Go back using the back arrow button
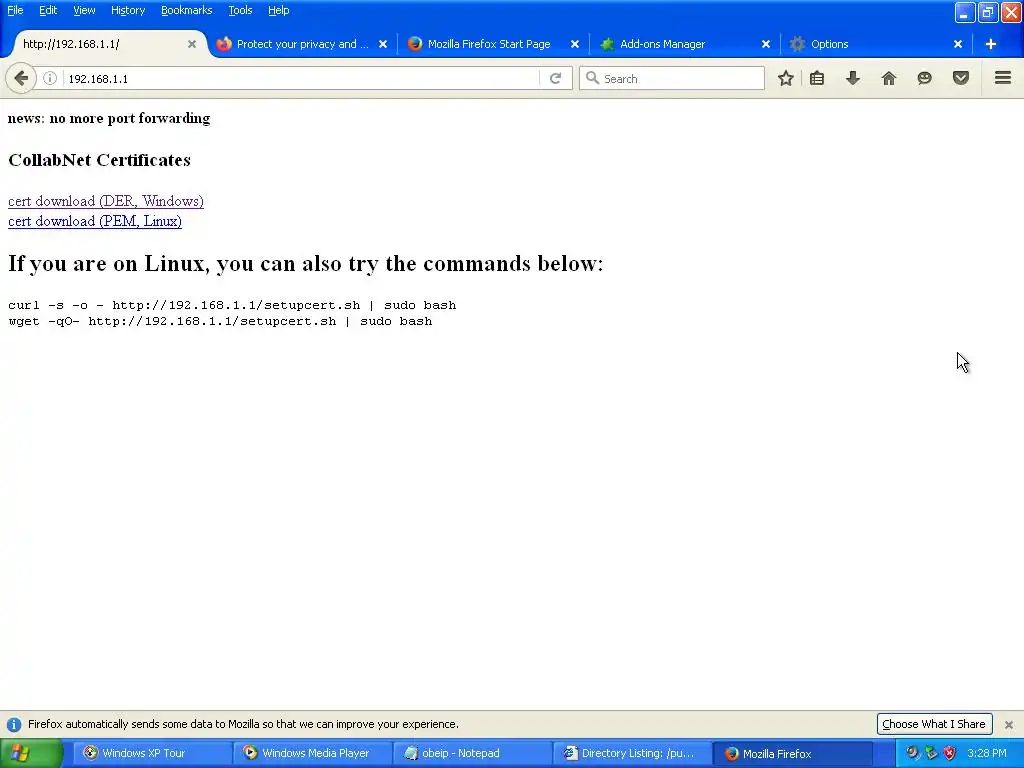1024x768 pixels. click(21, 78)
